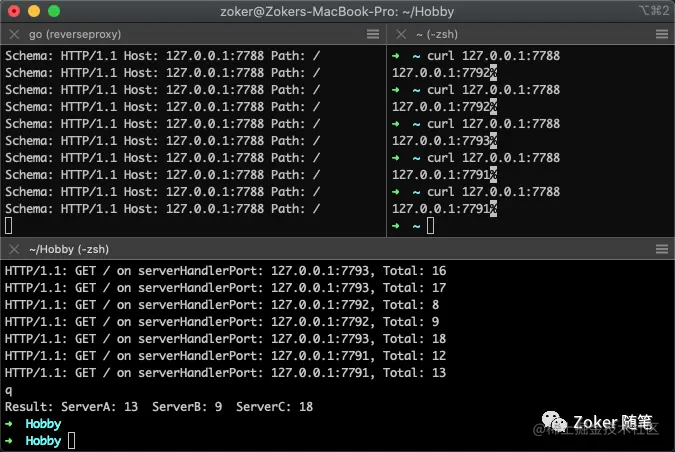This screenshot has height=452, width=675.
Task: Click the last curl 127.0.0.1:7788 command
Action: pos(493,192)
